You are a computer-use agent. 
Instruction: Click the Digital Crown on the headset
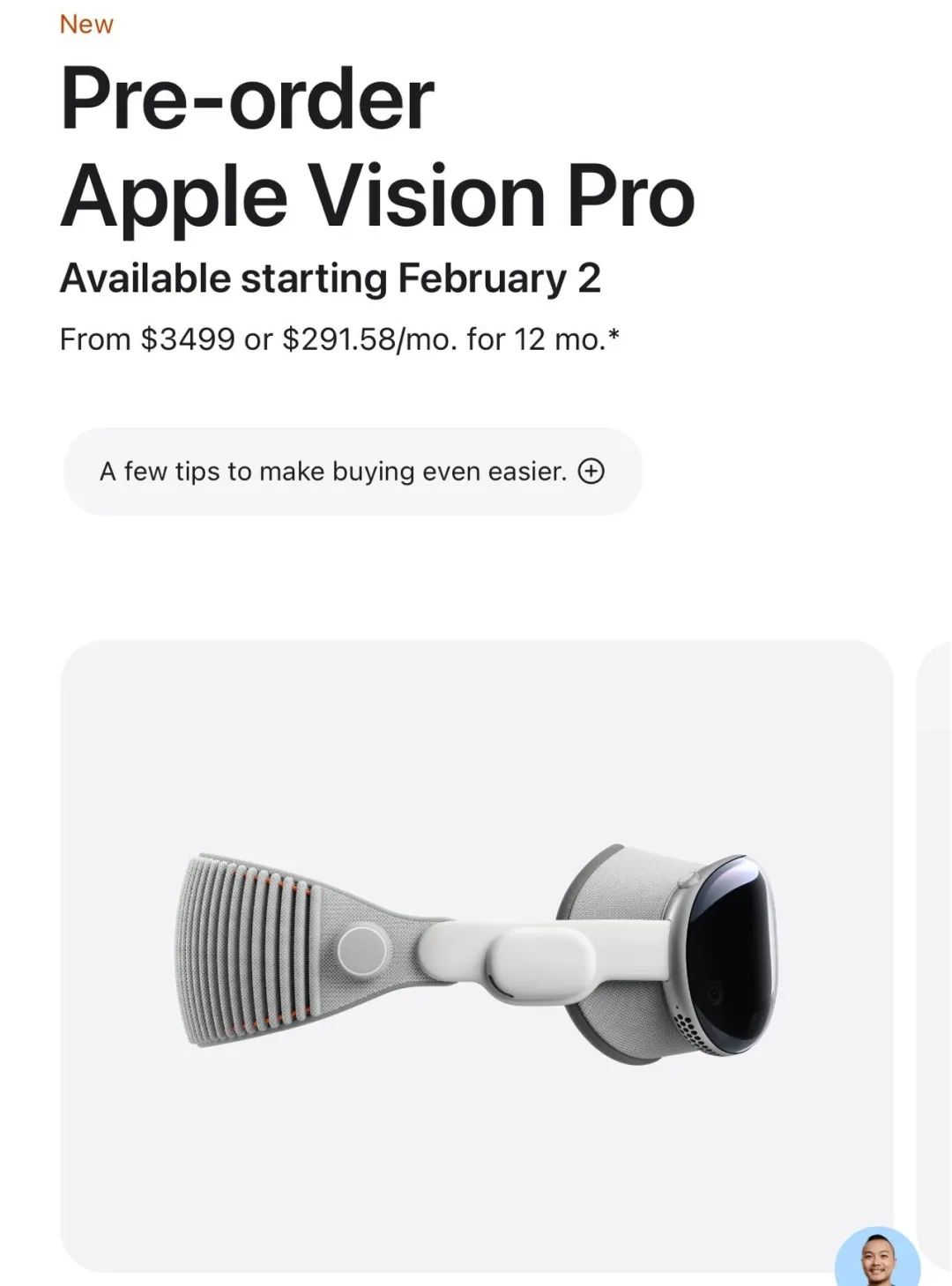click(692, 881)
